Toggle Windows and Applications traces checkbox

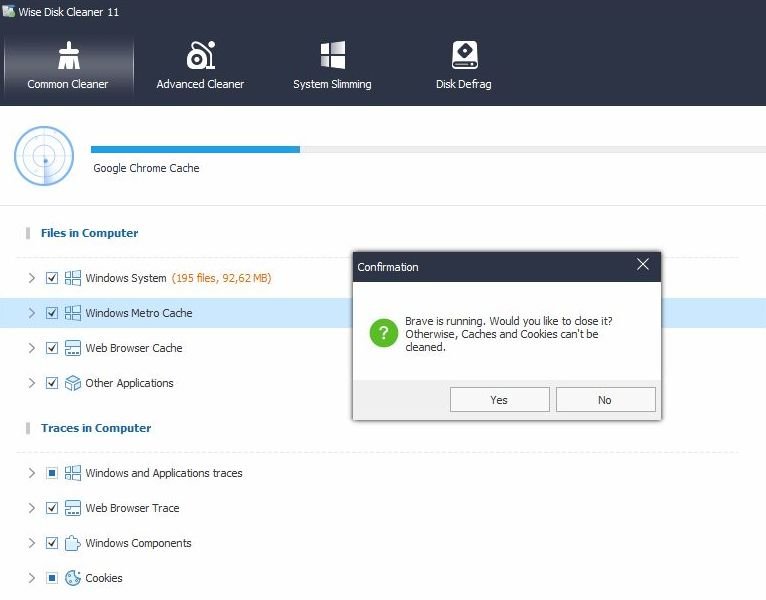(52, 473)
